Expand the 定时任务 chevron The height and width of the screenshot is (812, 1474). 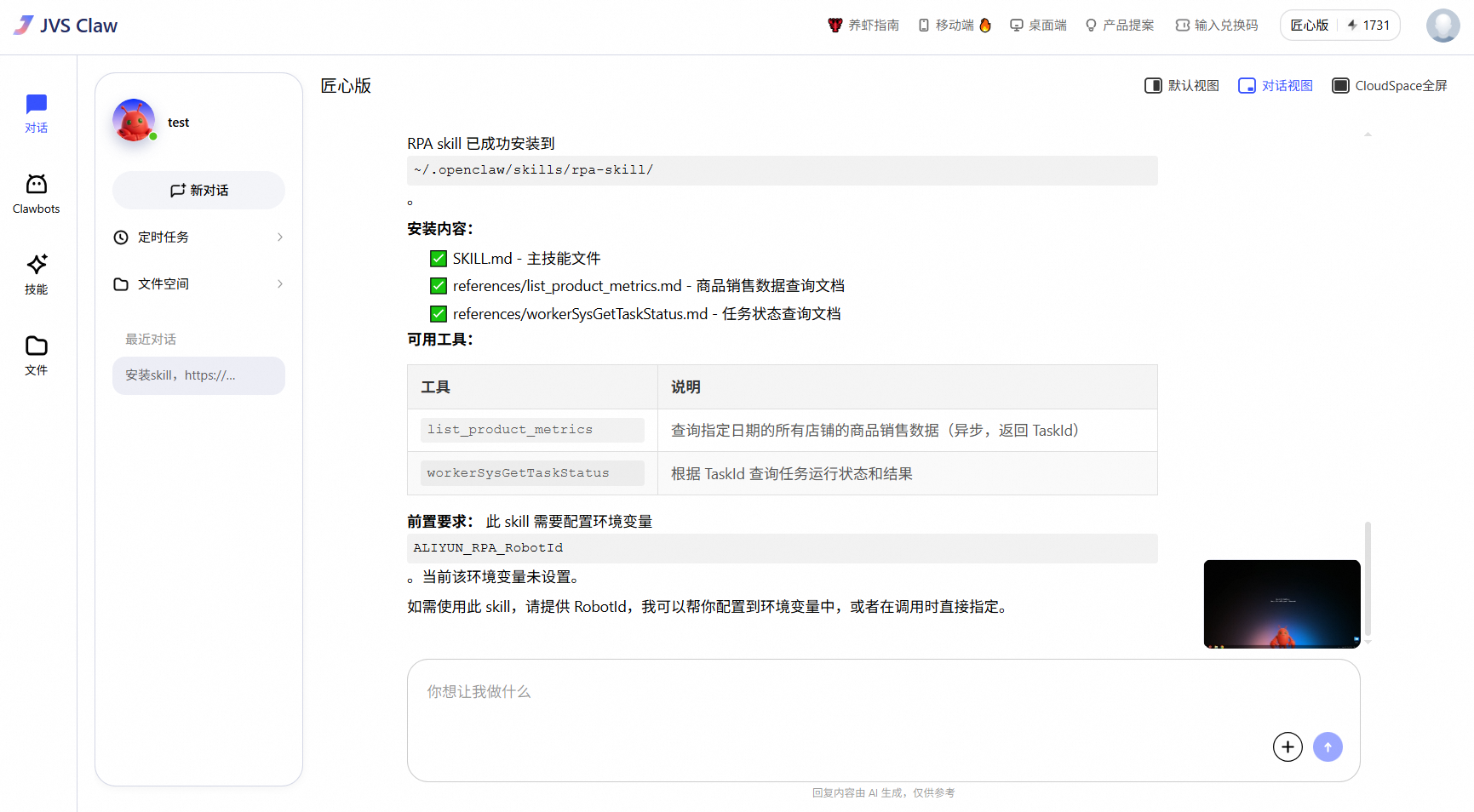point(280,237)
